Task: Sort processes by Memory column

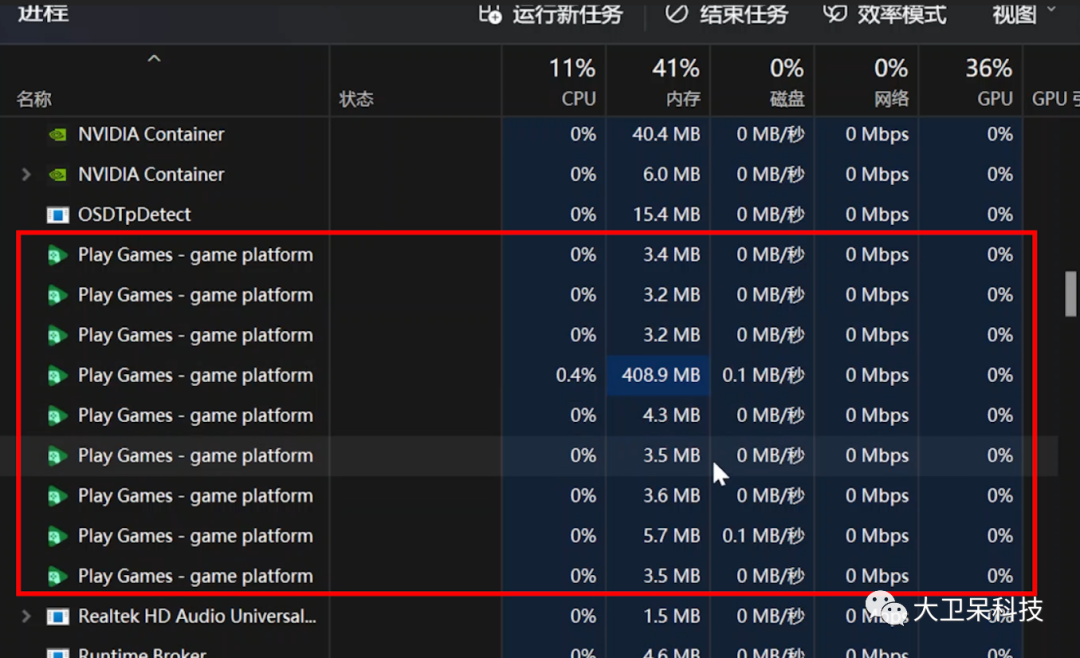Action: 658,81
